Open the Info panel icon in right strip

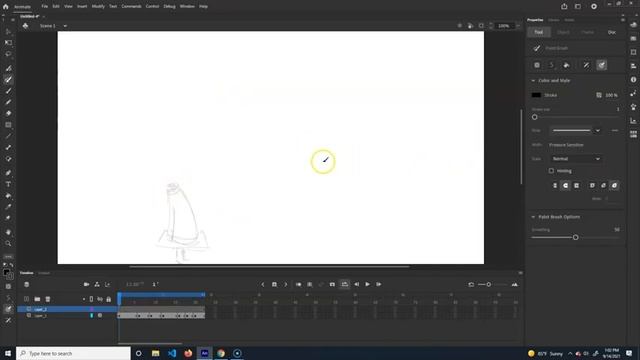(x=633, y=80)
